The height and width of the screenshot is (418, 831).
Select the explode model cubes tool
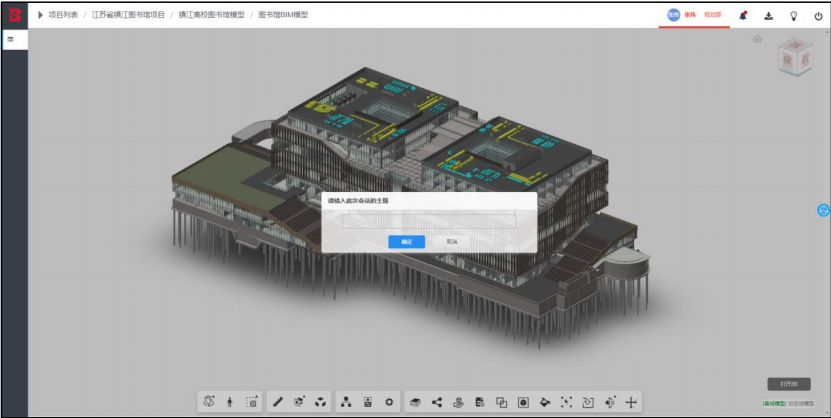tap(320, 402)
